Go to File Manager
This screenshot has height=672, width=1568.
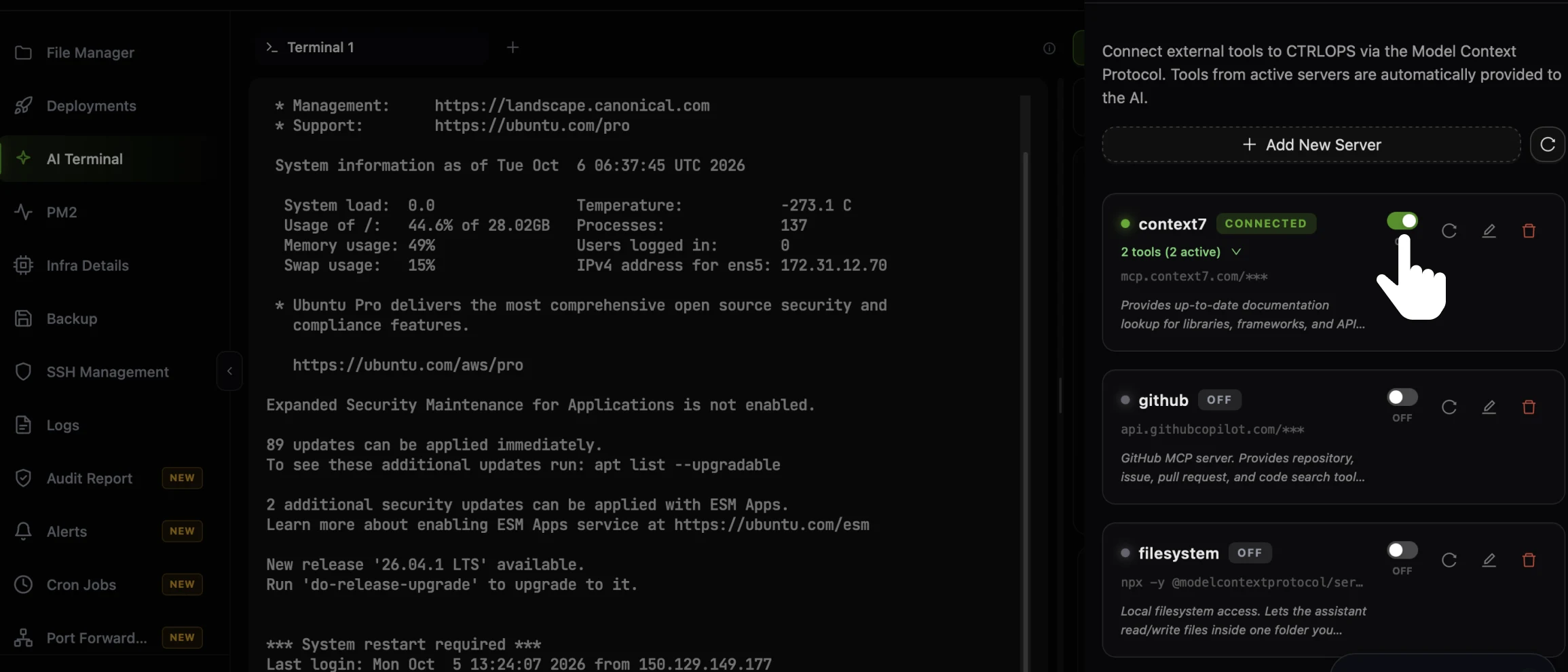90,53
